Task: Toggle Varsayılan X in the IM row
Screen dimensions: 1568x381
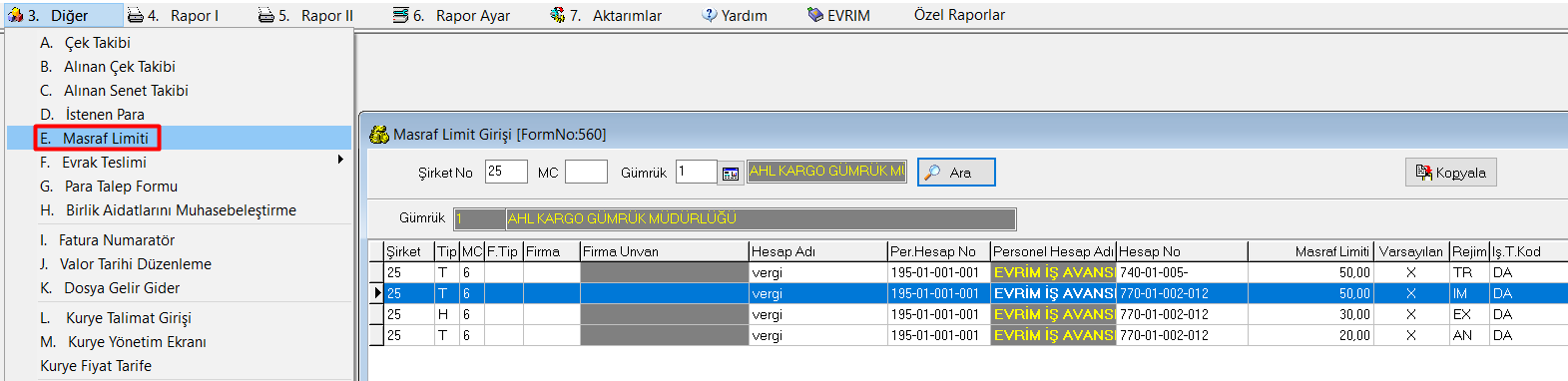Action: (x=1411, y=293)
